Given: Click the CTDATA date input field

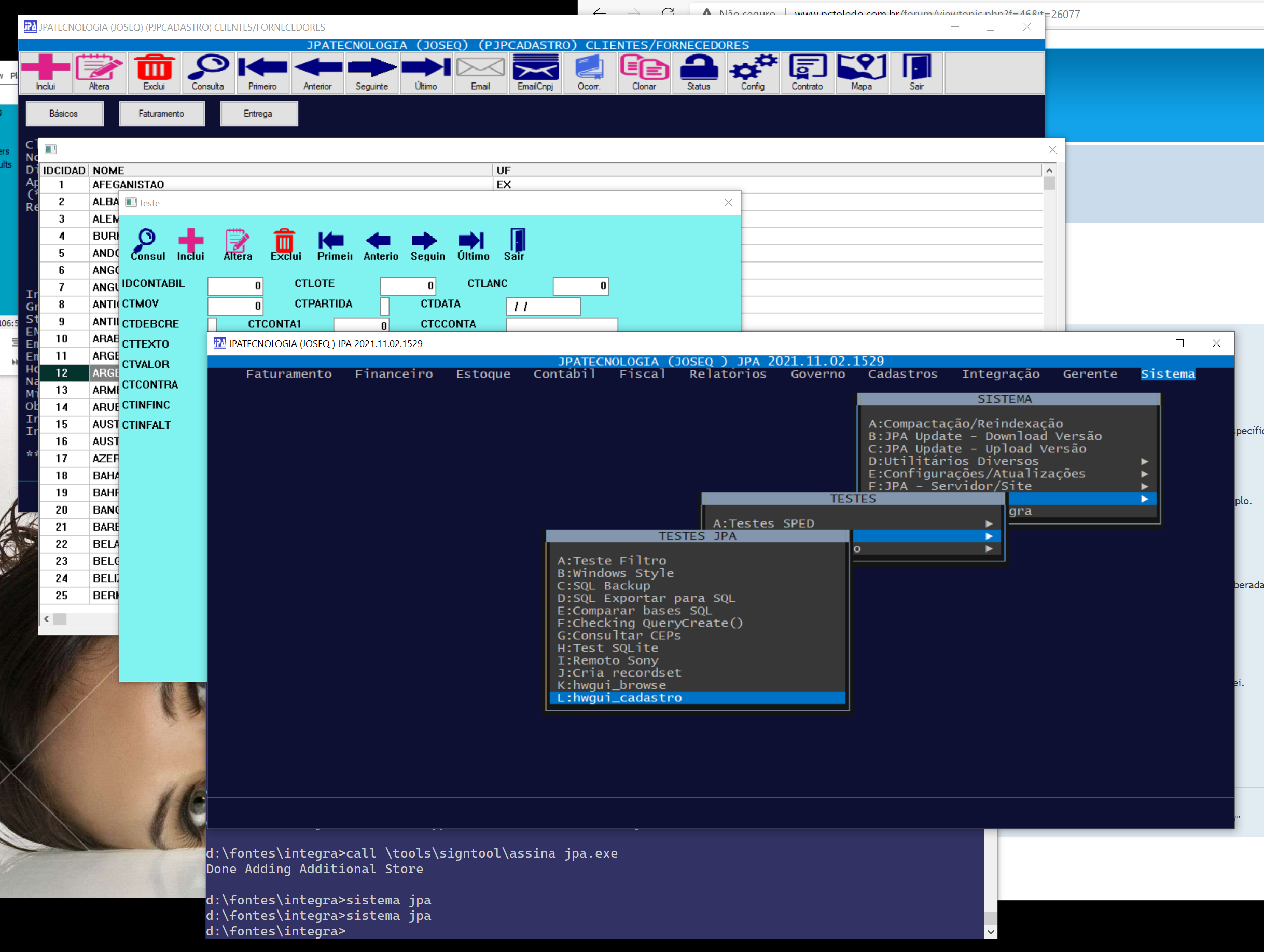Looking at the screenshot, I should tap(543, 306).
